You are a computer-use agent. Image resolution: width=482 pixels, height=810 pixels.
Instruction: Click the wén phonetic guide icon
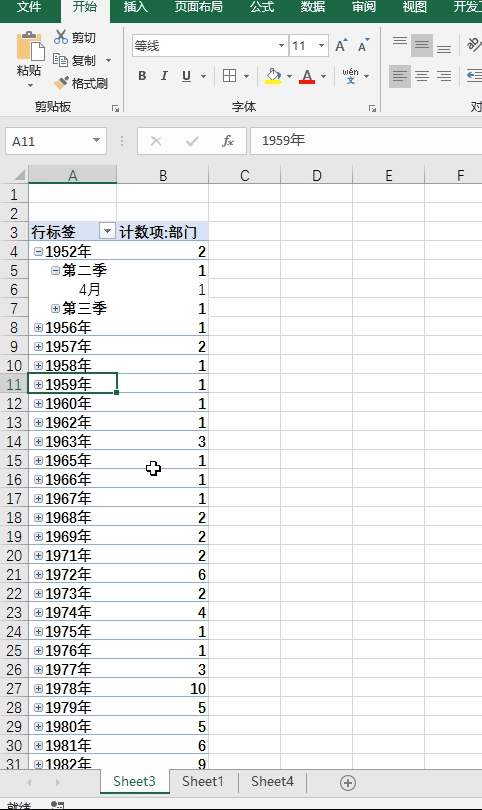tap(350, 76)
